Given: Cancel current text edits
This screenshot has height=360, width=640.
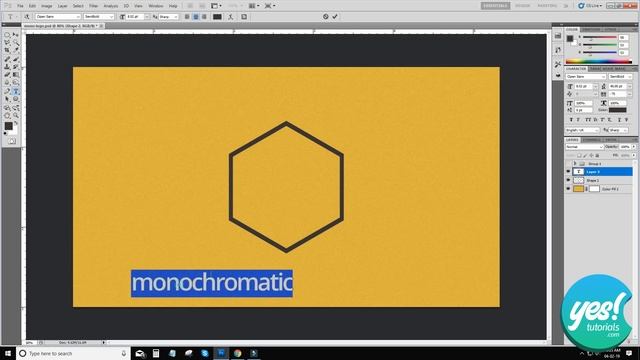Looking at the screenshot, I should [x=326, y=17].
